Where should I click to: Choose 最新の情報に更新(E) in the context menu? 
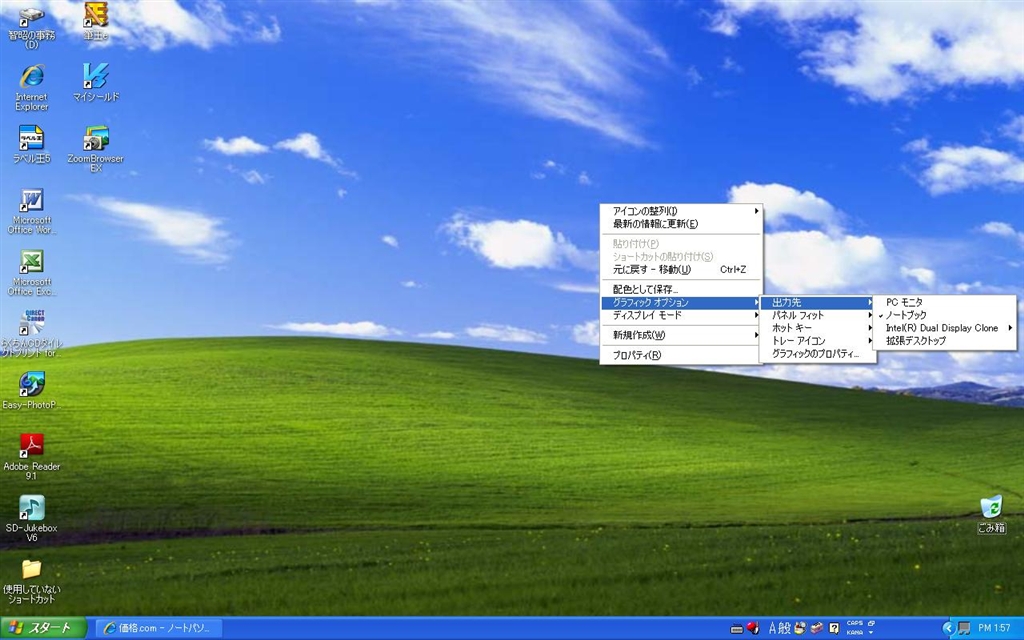click(x=681, y=224)
